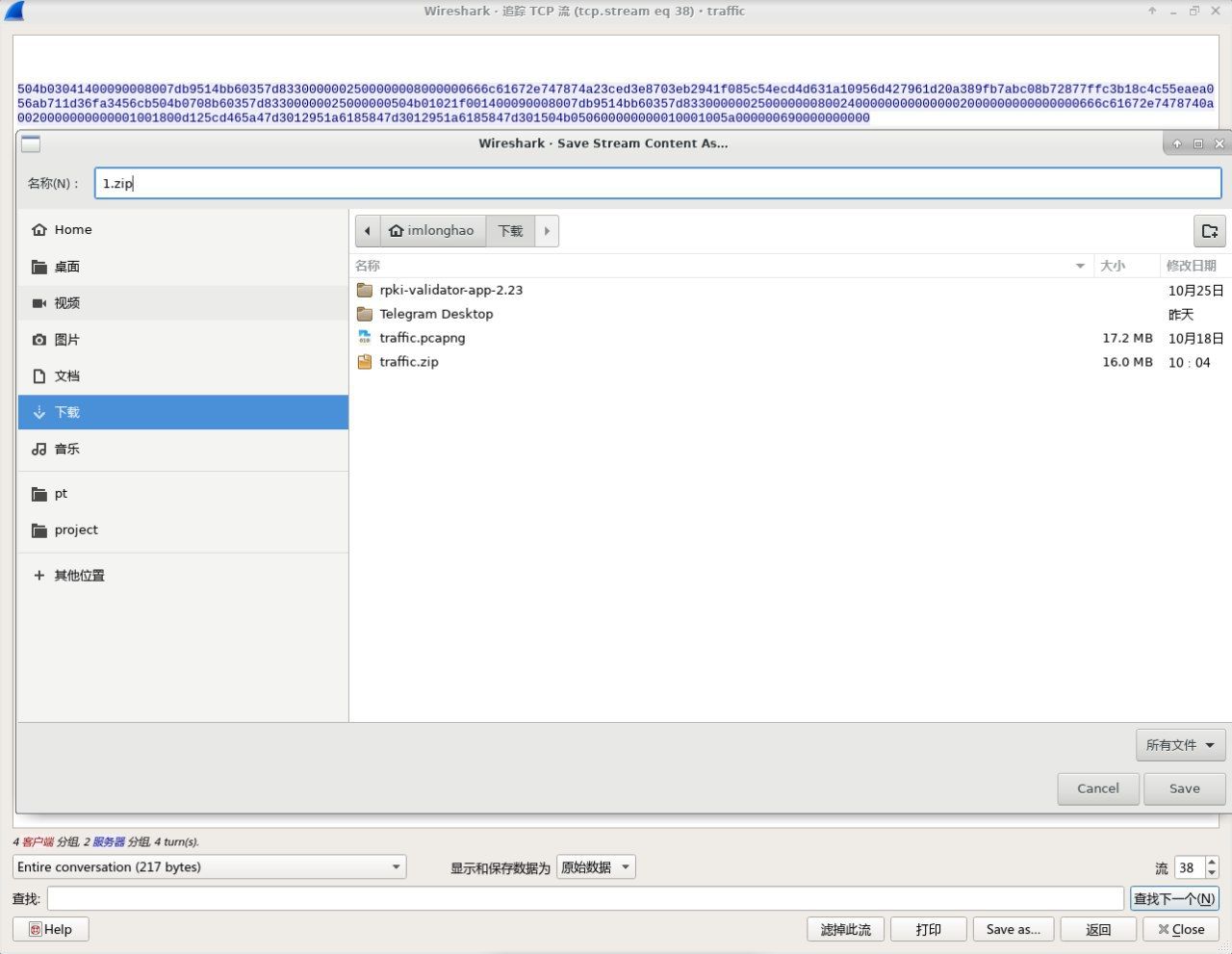Click the 名称 filename input field
The image size is (1232, 954).
click(657, 183)
